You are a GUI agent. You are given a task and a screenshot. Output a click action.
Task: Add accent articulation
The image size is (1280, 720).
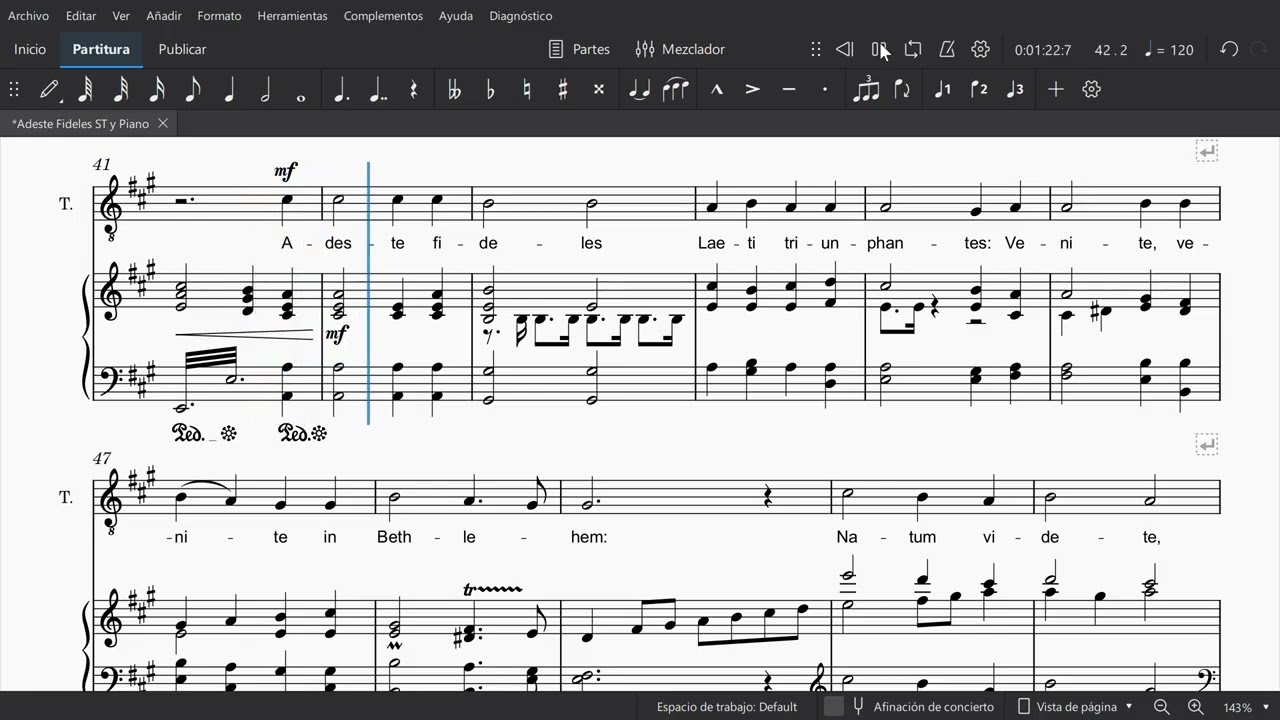click(x=752, y=89)
